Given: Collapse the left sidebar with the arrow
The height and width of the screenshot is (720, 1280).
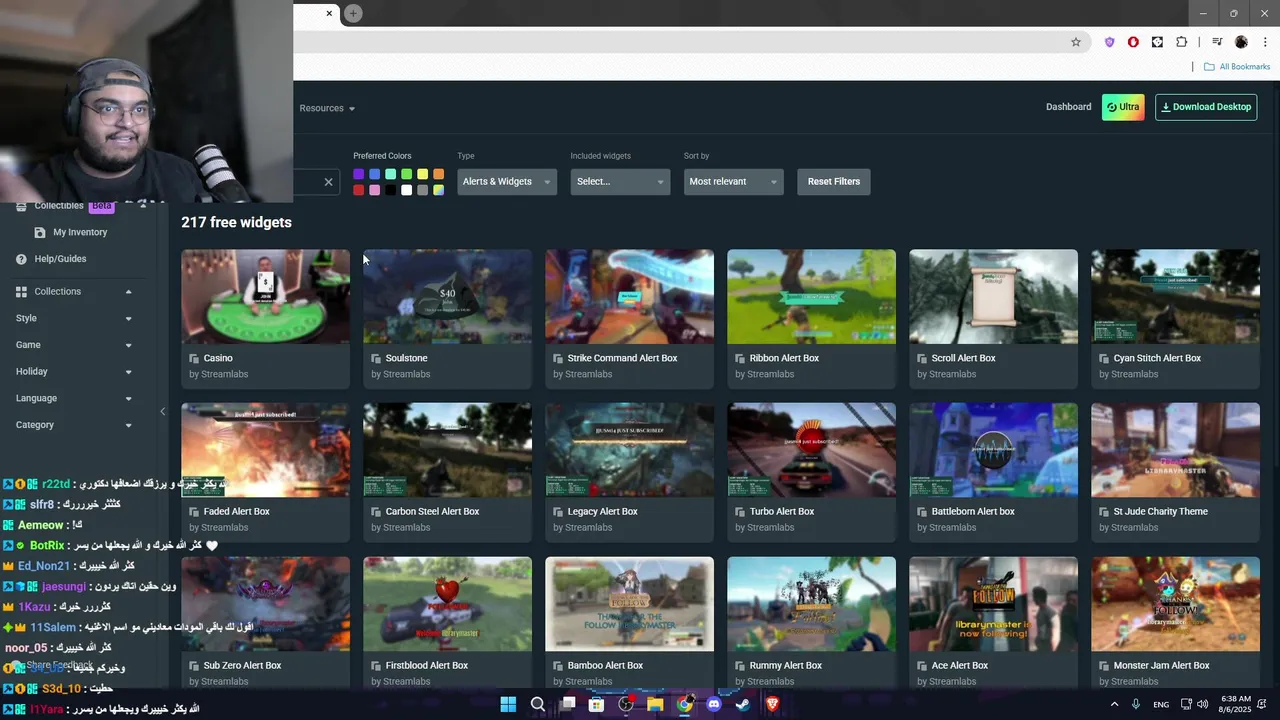Looking at the screenshot, I should [163, 411].
